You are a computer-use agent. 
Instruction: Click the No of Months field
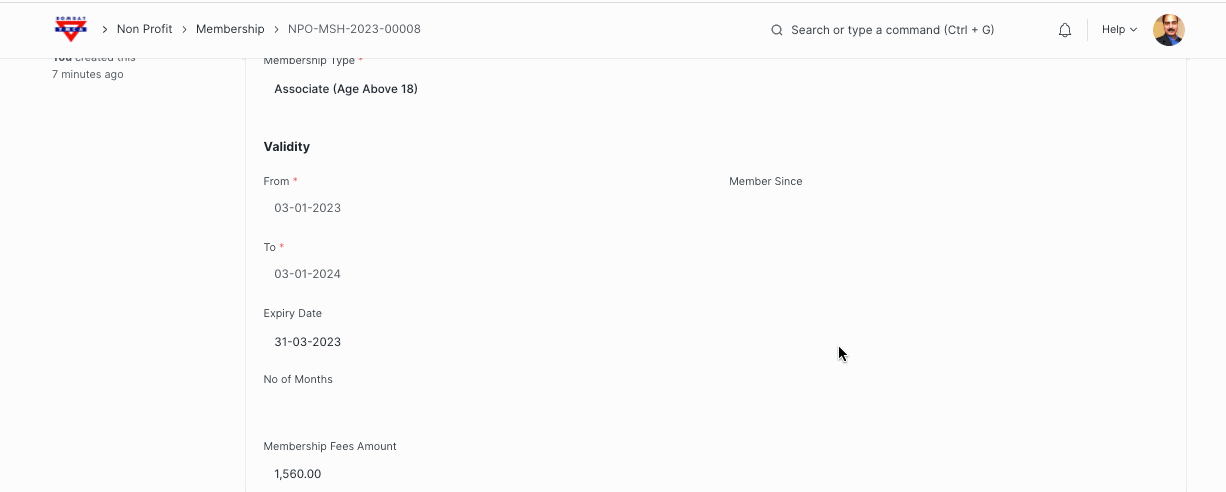(x=480, y=407)
